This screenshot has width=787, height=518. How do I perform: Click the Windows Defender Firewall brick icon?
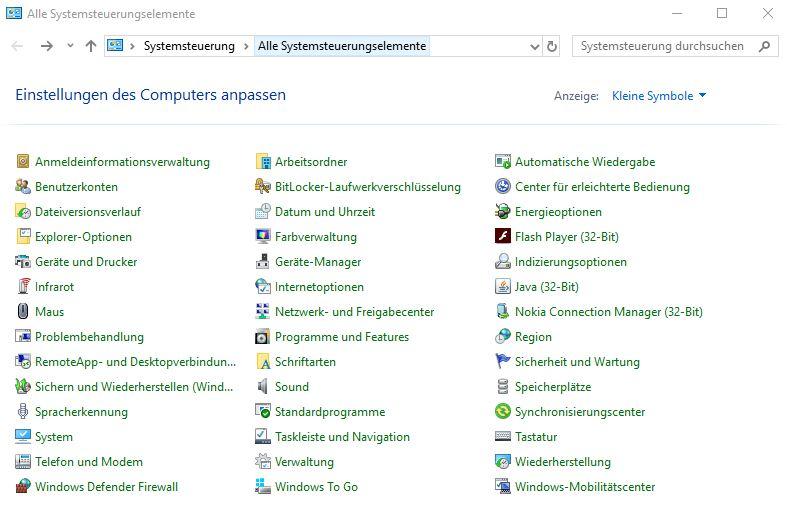click(23, 486)
